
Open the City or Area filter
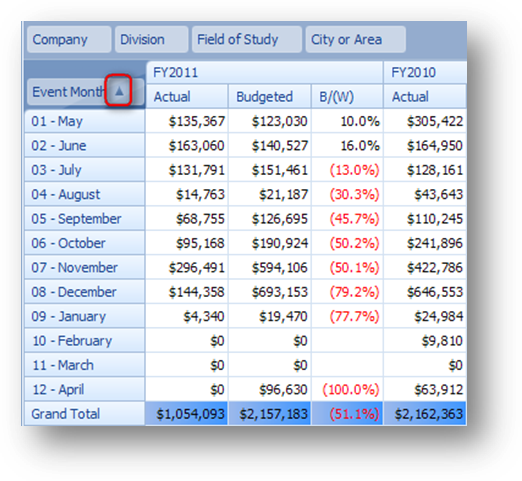[356, 40]
